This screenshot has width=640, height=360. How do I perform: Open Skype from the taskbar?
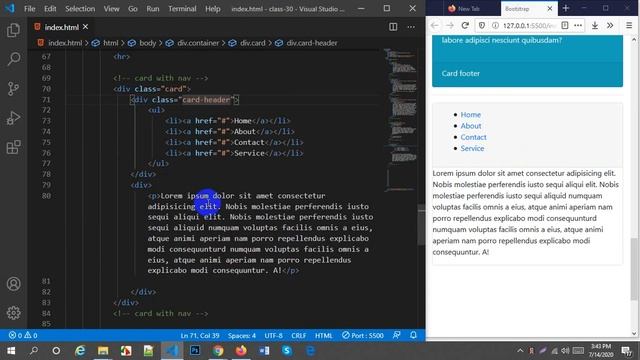pos(287,351)
